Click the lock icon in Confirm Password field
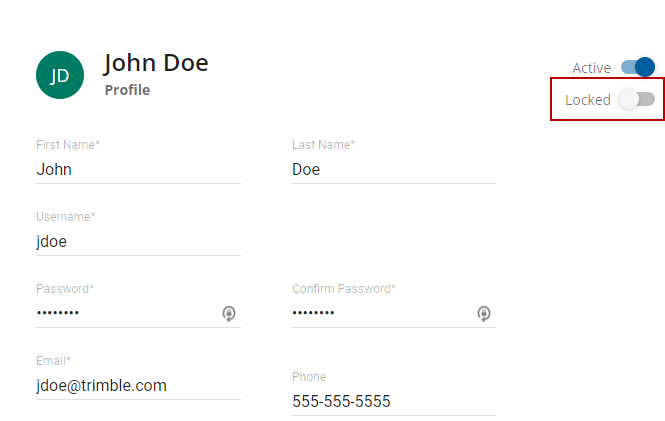The height and width of the screenshot is (421, 665). coord(484,314)
